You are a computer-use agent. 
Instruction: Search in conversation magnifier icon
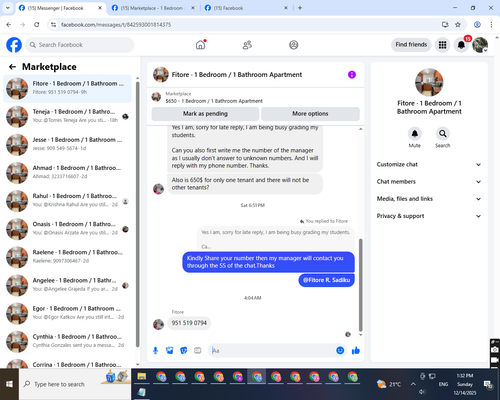[x=442, y=134]
